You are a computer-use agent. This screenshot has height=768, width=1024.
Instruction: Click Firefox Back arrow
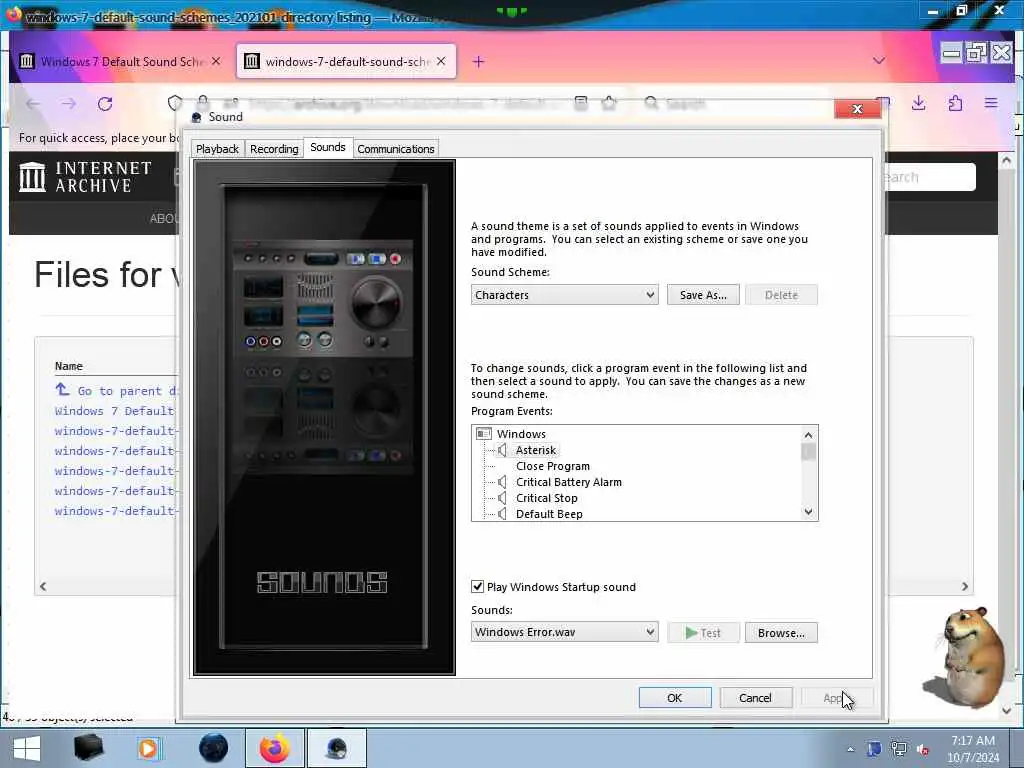click(33, 103)
